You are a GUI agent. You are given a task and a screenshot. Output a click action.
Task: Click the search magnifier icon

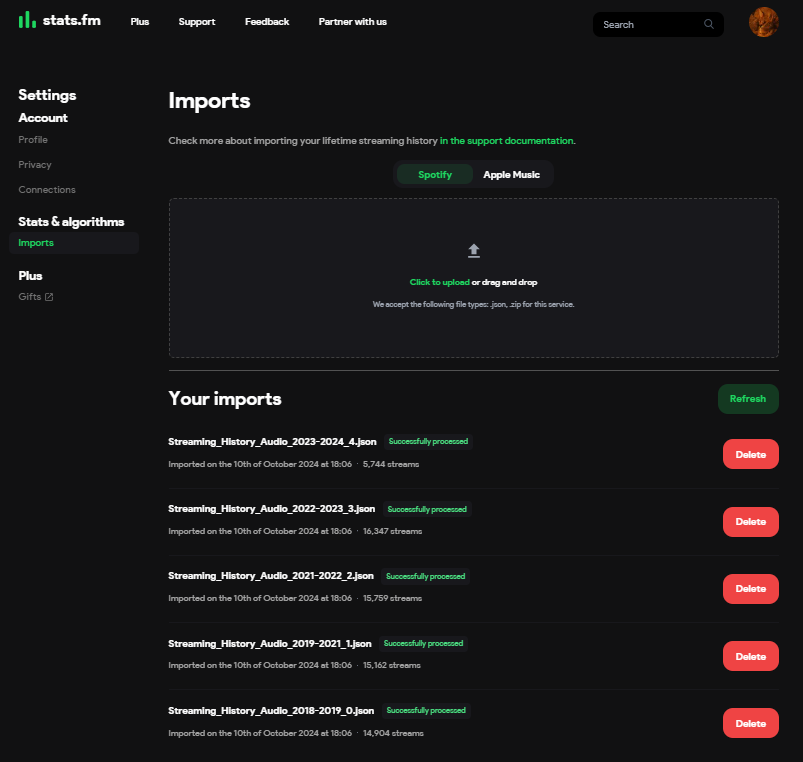[x=709, y=24]
